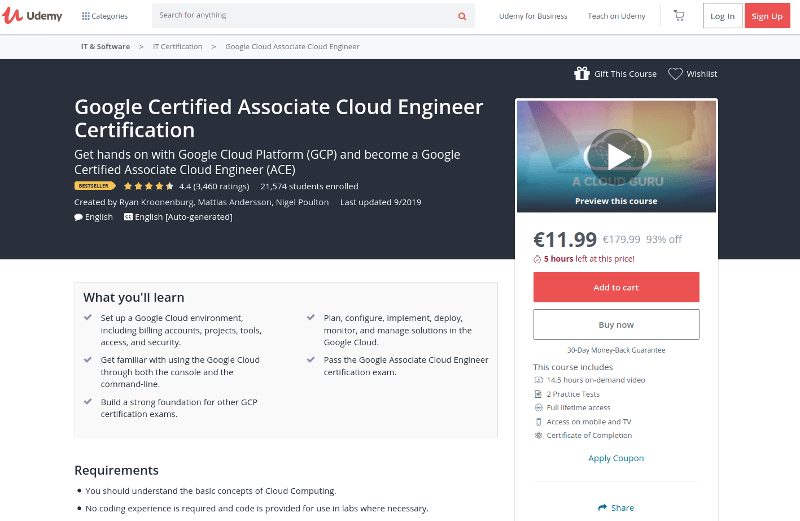The image size is (800, 521).
Task: Click the Apply Coupon link
Action: coord(616,458)
